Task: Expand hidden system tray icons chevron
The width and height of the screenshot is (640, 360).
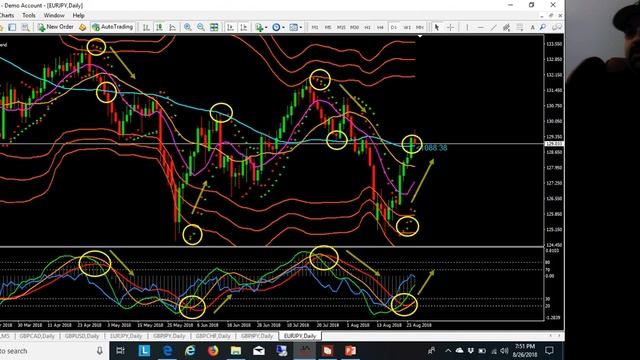Action: [x=448, y=351]
